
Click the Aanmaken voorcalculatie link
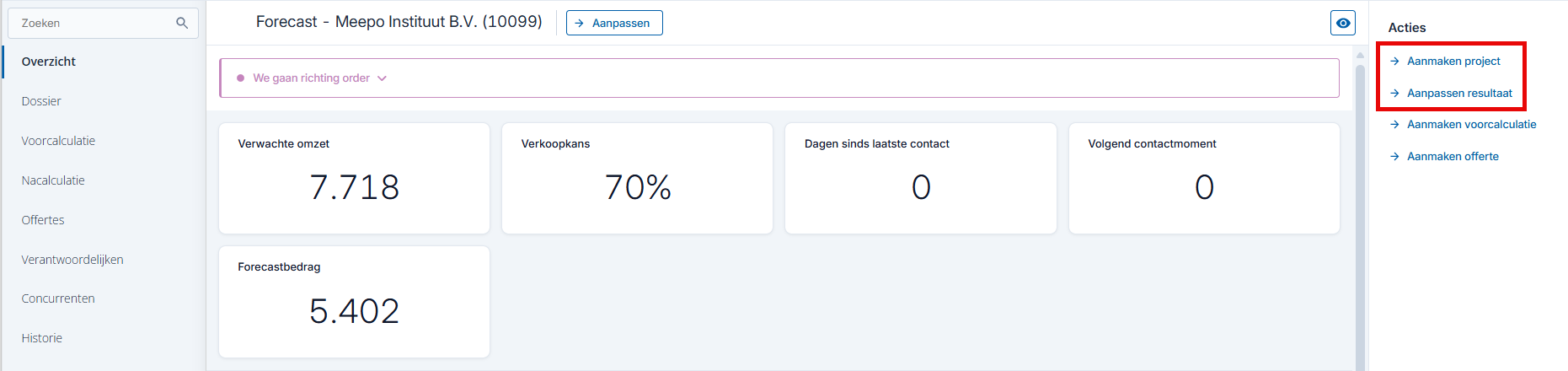[1471, 124]
